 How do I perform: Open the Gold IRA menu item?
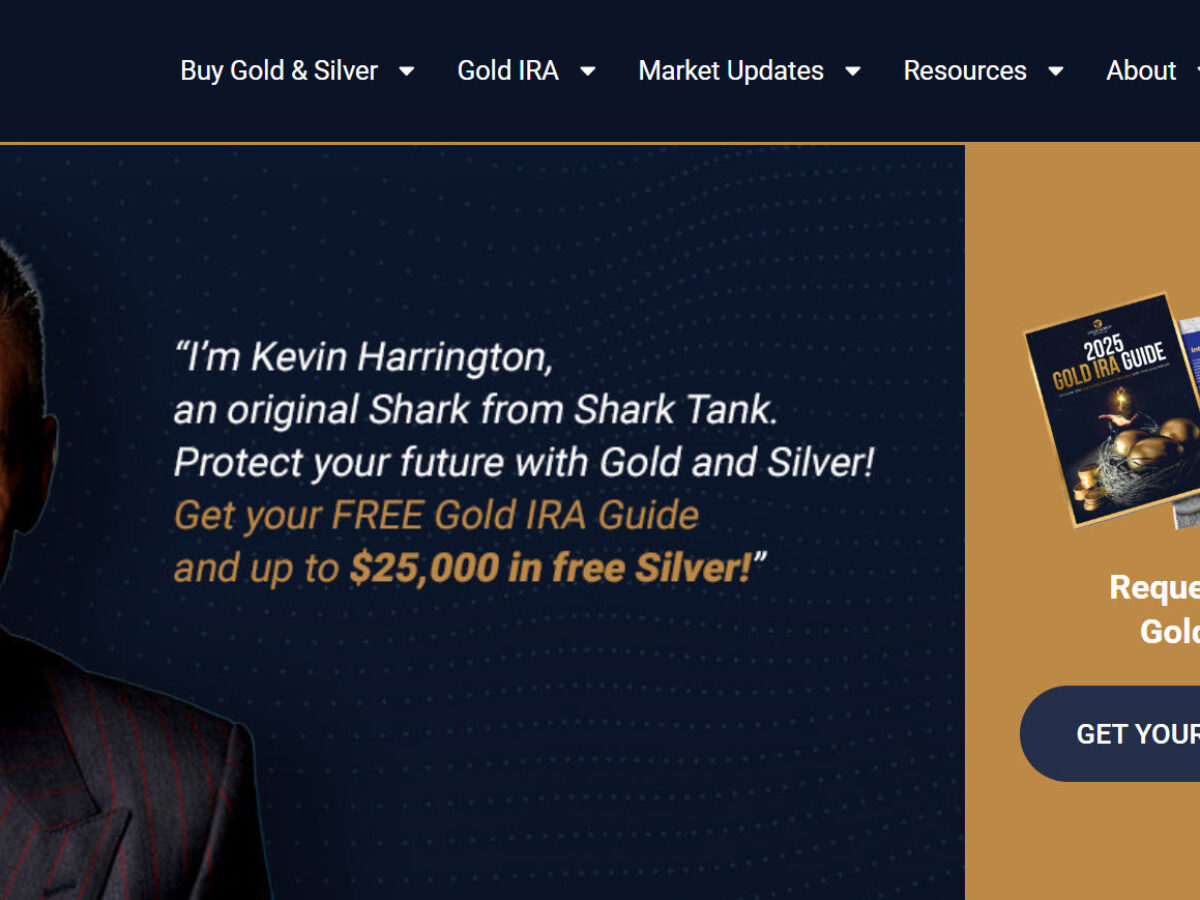[x=508, y=71]
